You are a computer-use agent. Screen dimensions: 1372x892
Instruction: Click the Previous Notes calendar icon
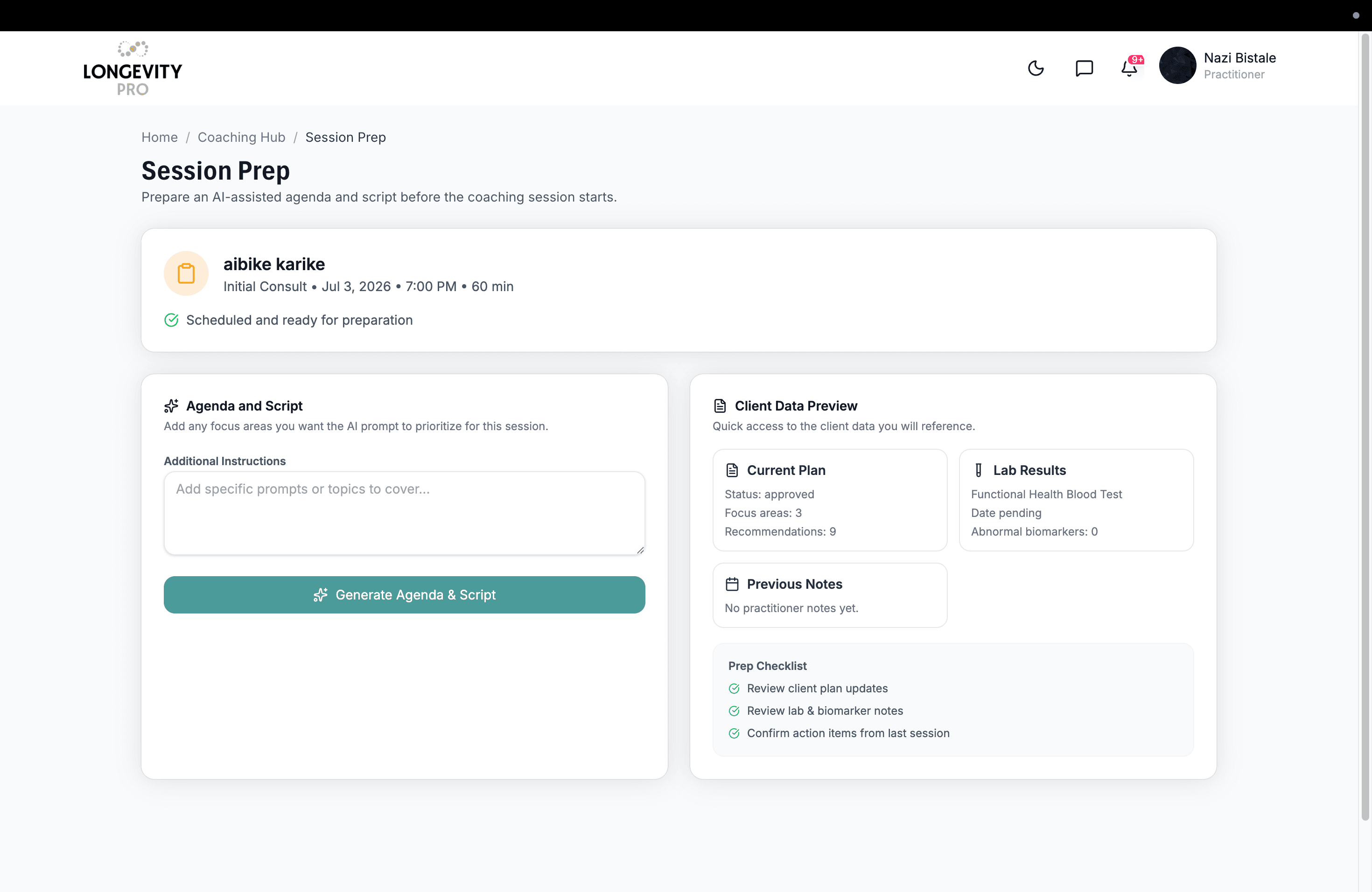732,584
